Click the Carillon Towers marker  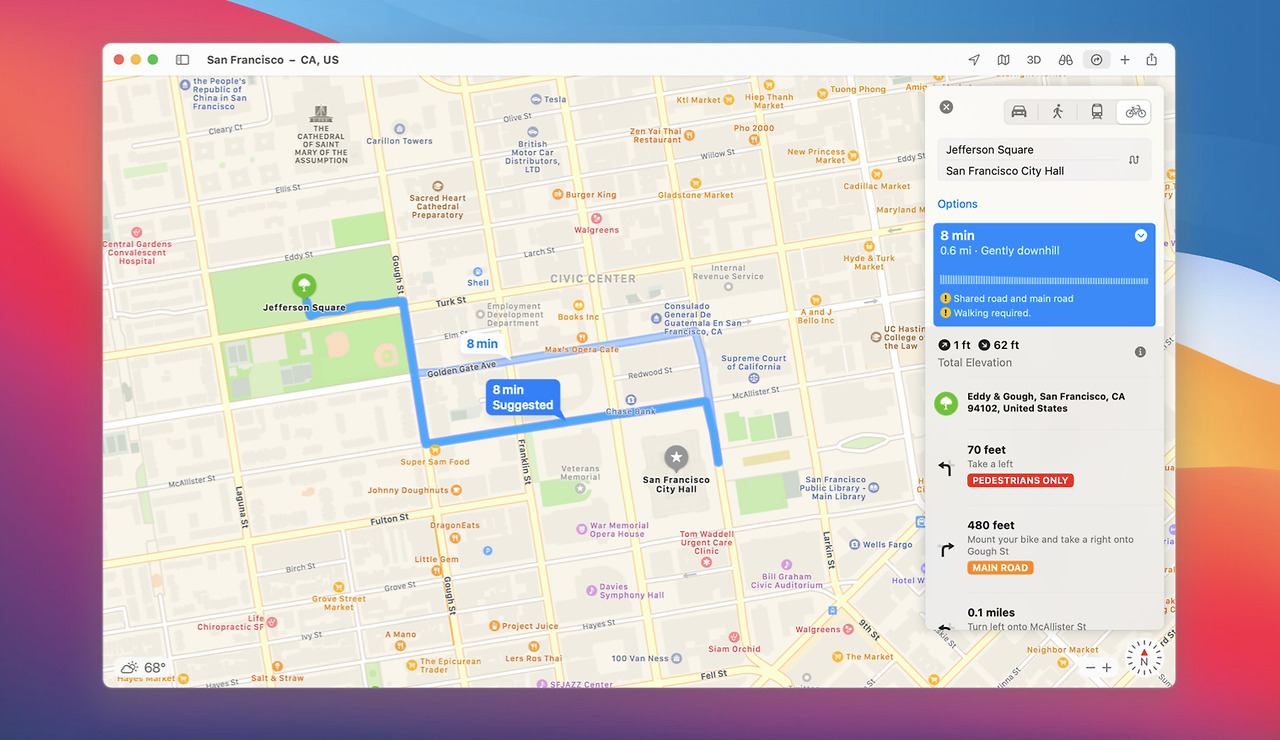point(400,129)
